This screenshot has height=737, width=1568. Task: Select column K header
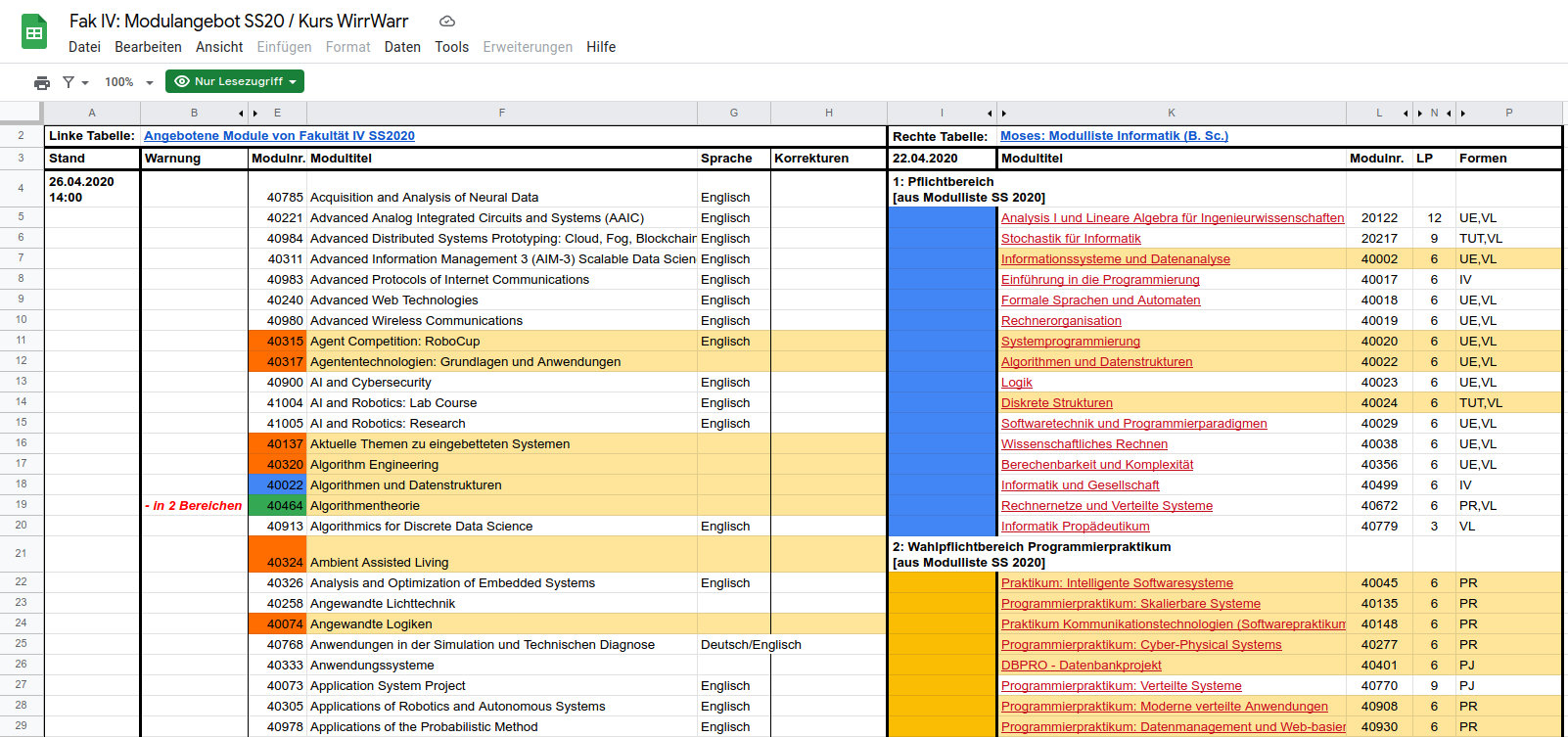[x=1172, y=114]
